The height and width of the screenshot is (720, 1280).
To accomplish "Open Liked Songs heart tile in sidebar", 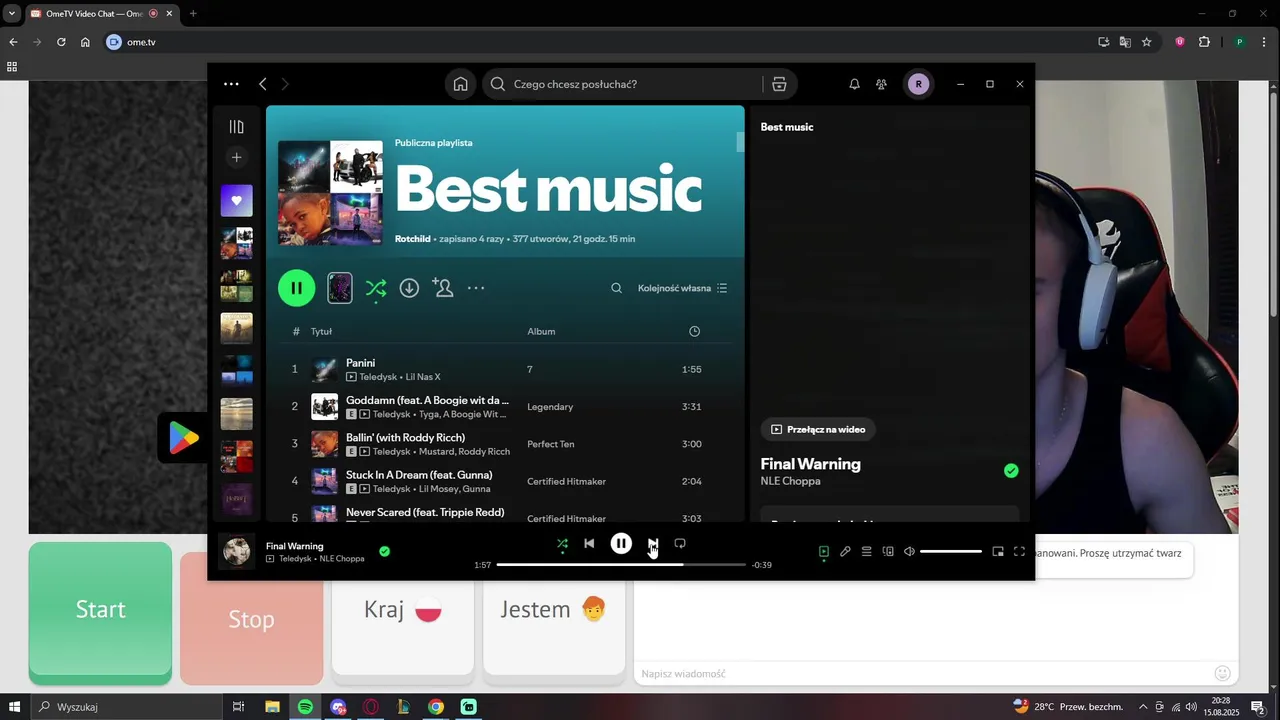I will (236, 200).
